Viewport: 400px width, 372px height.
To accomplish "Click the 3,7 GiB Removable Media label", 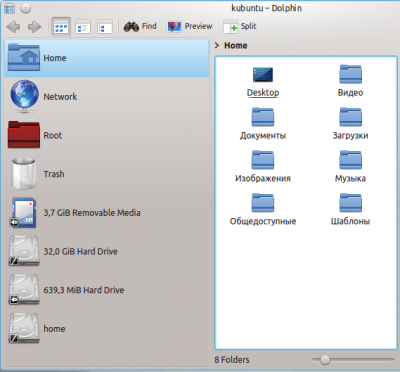I will [x=92, y=213].
